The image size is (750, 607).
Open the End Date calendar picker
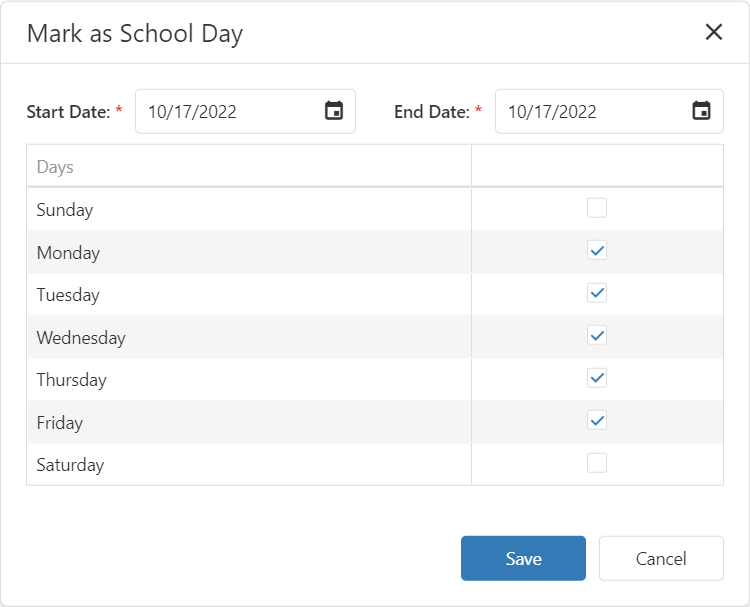(702, 111)
